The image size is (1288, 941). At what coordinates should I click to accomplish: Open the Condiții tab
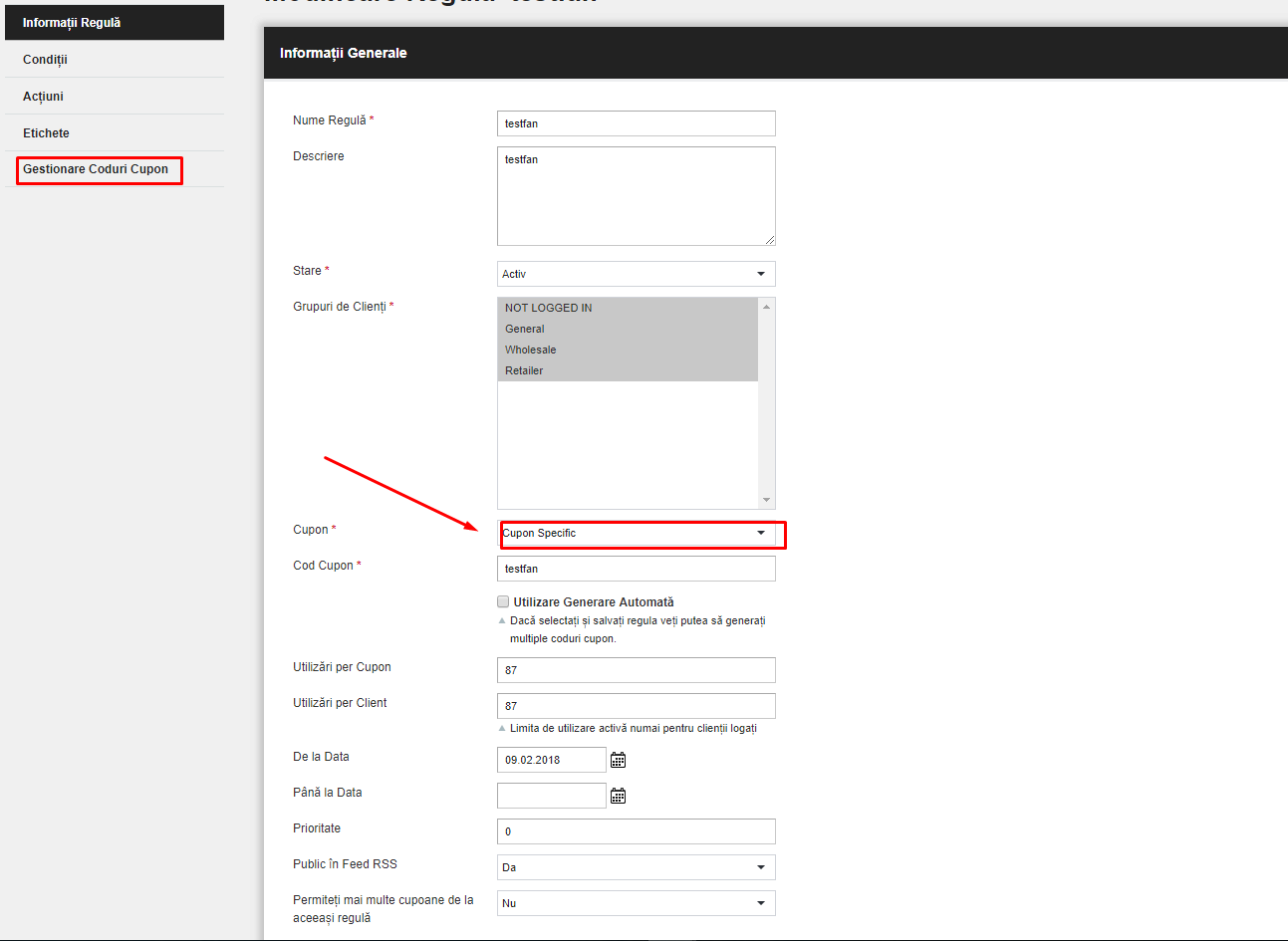[x=115, y=60]
